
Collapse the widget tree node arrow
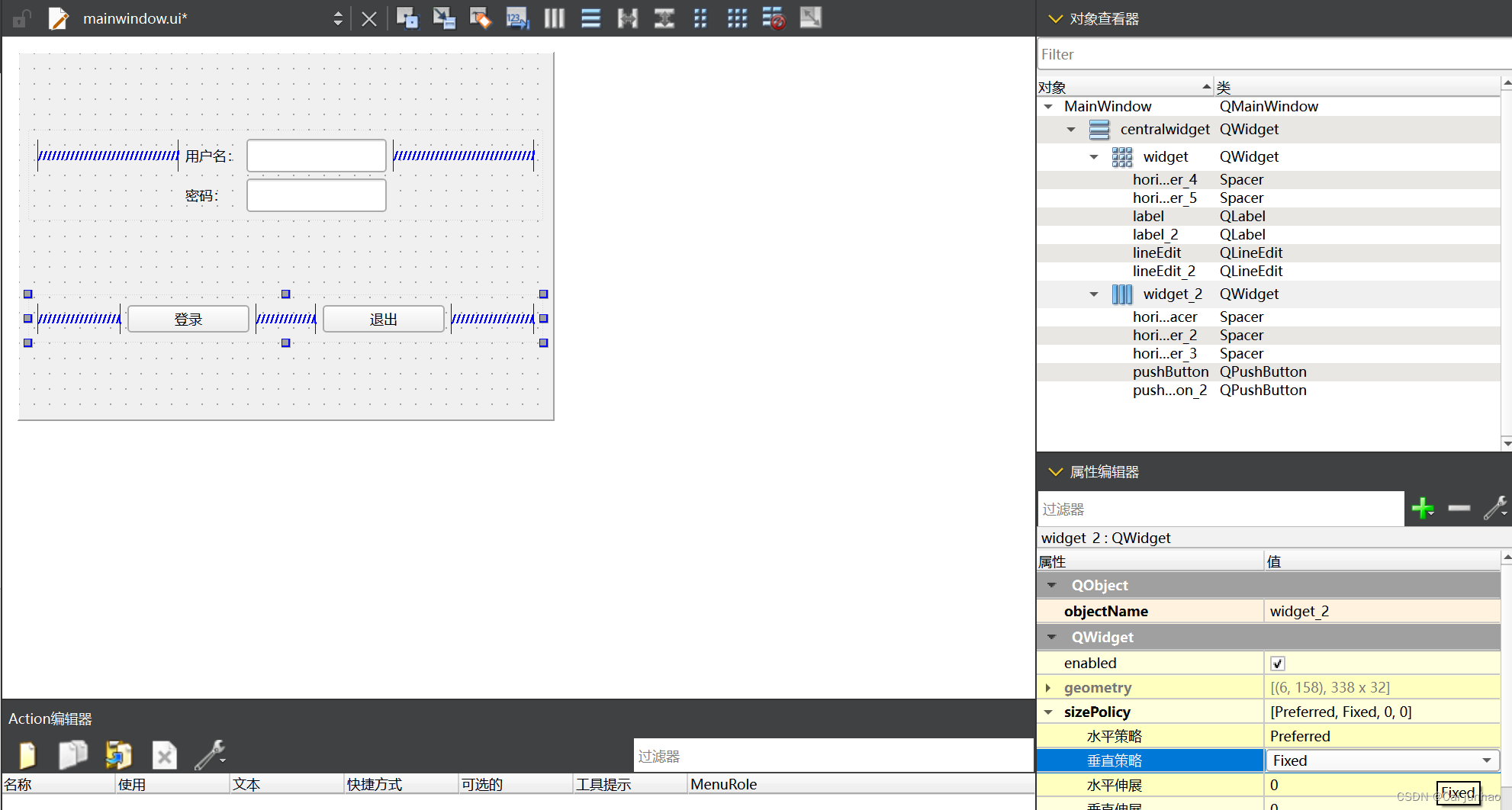click(x=1094, y=157)
